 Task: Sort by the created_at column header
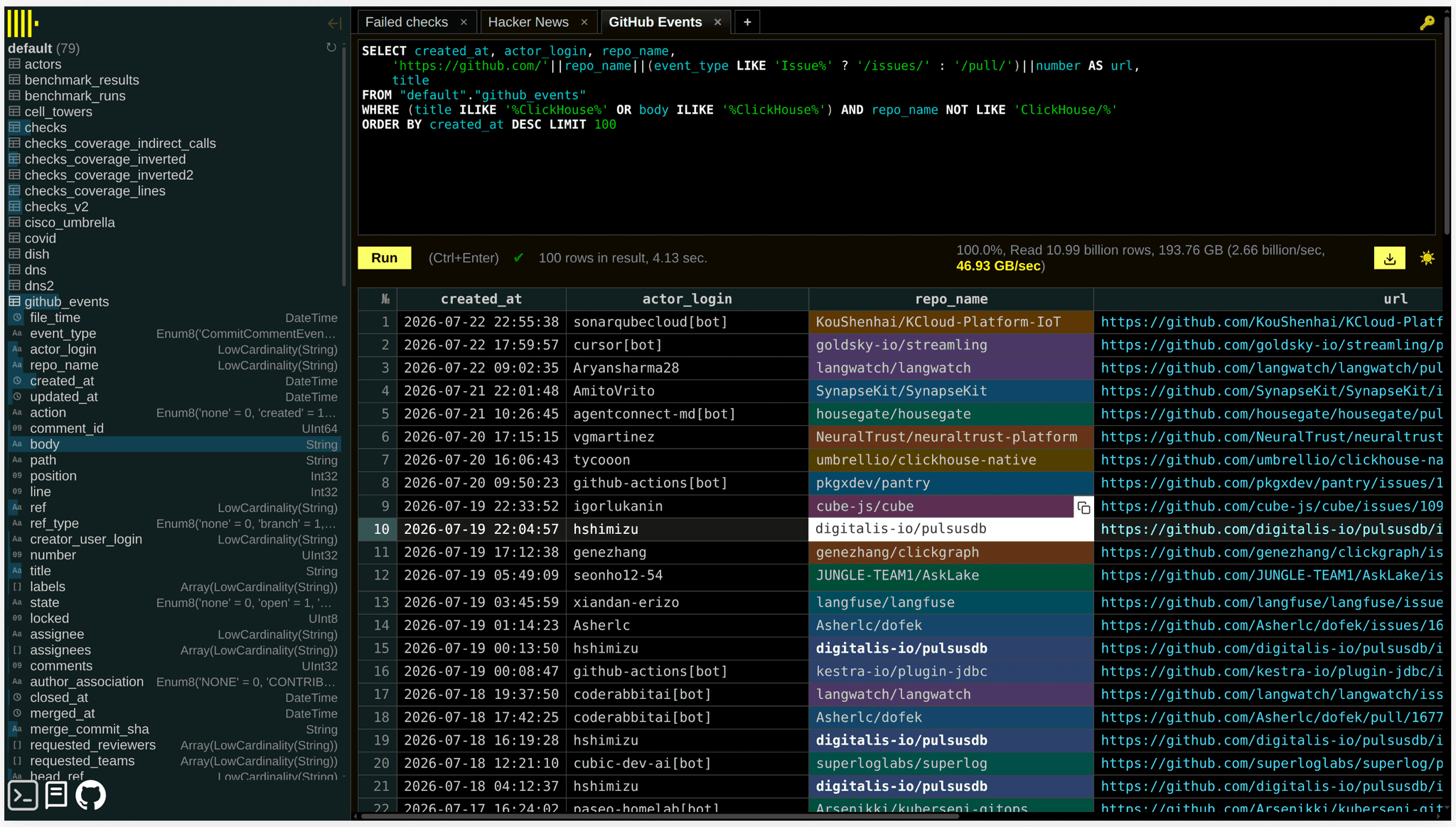pyautogui.click(x=481, y=299)
